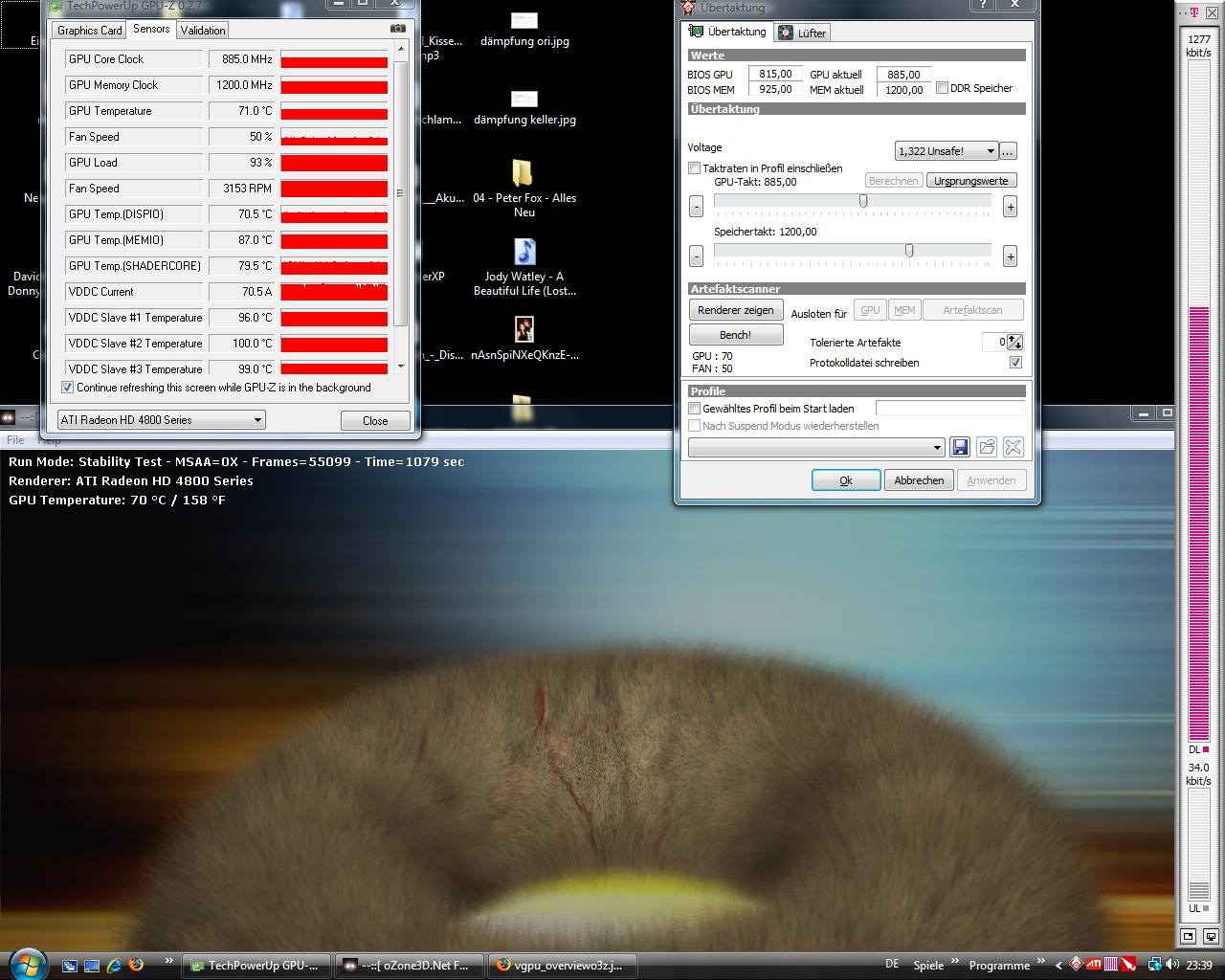Switch to the oZone3D.Net taskbar button
The image size is (1225, 980).
click(x=410, y=965)
